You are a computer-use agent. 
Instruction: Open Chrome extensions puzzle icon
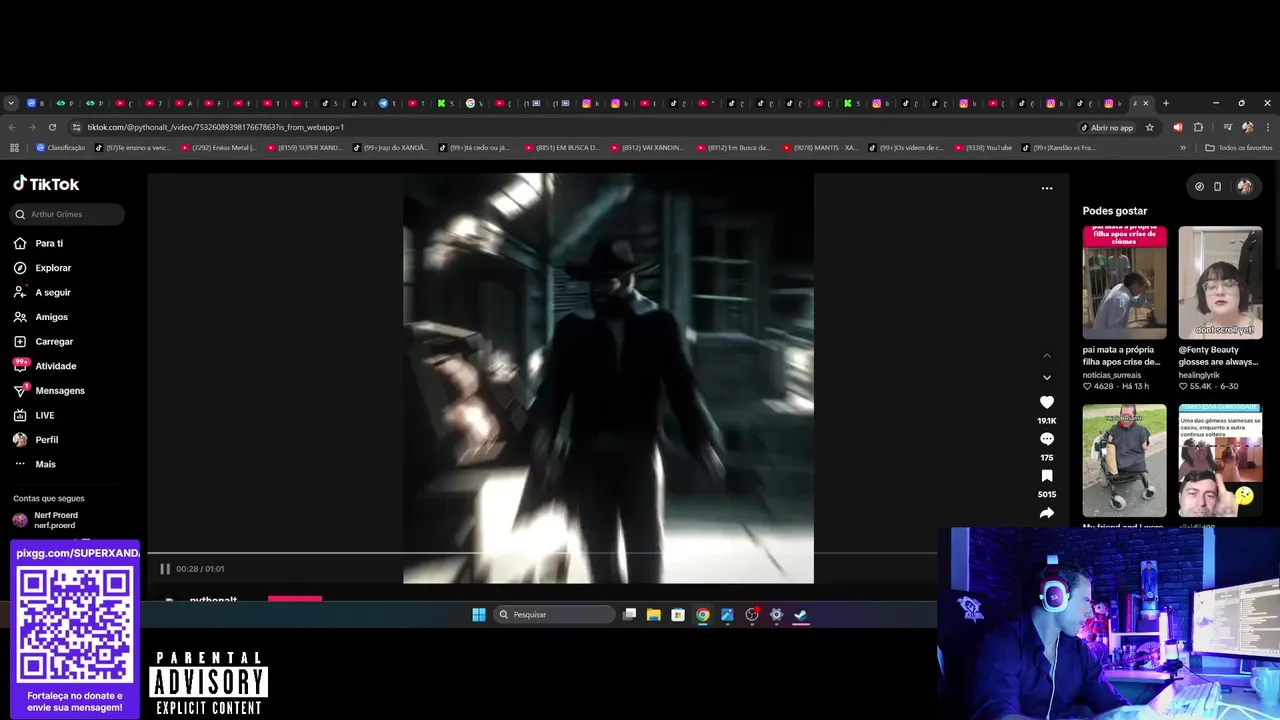click(1198, 127)
